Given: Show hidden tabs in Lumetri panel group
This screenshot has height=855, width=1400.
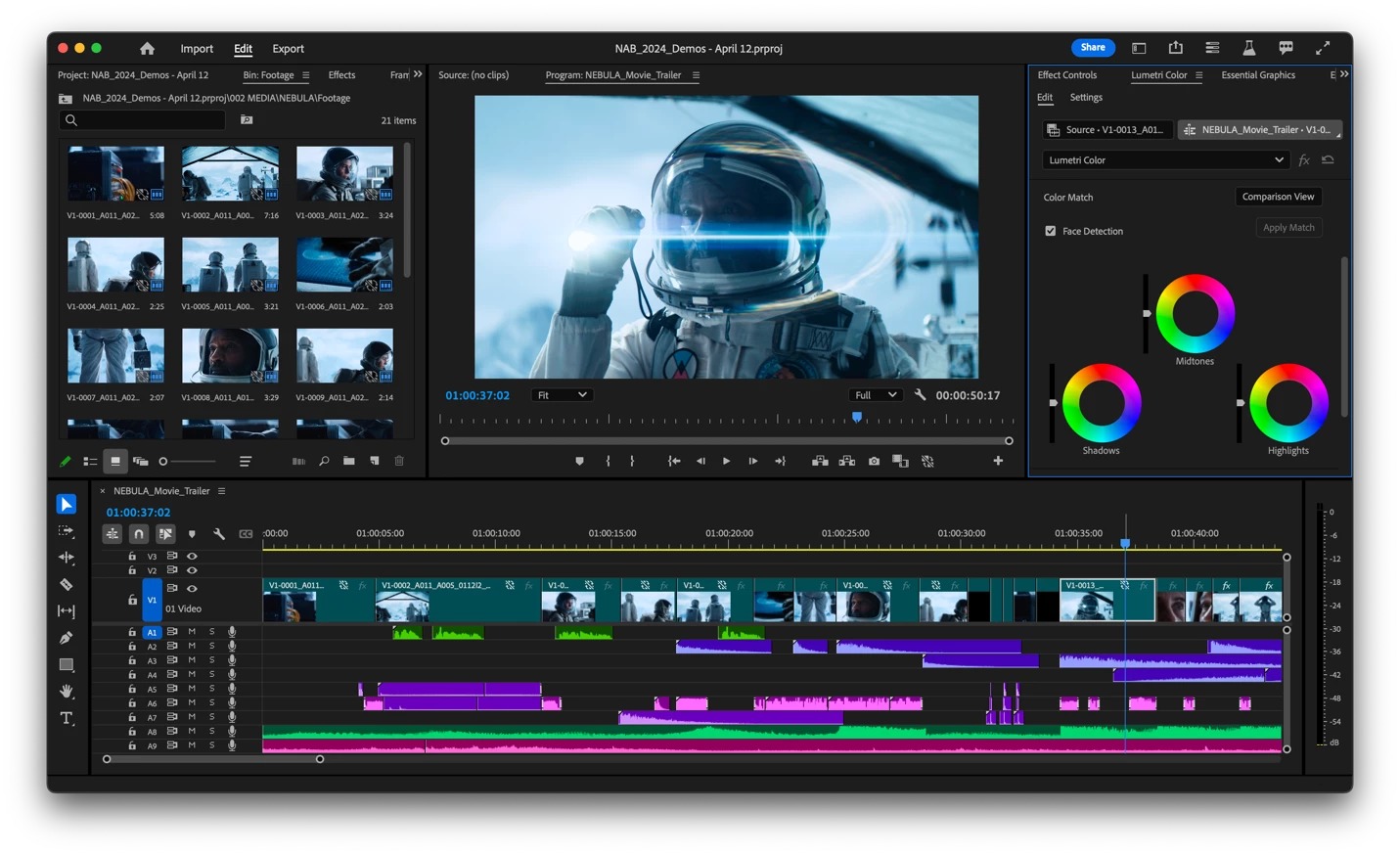Looking at the screenshot, I should [1344, 74].
